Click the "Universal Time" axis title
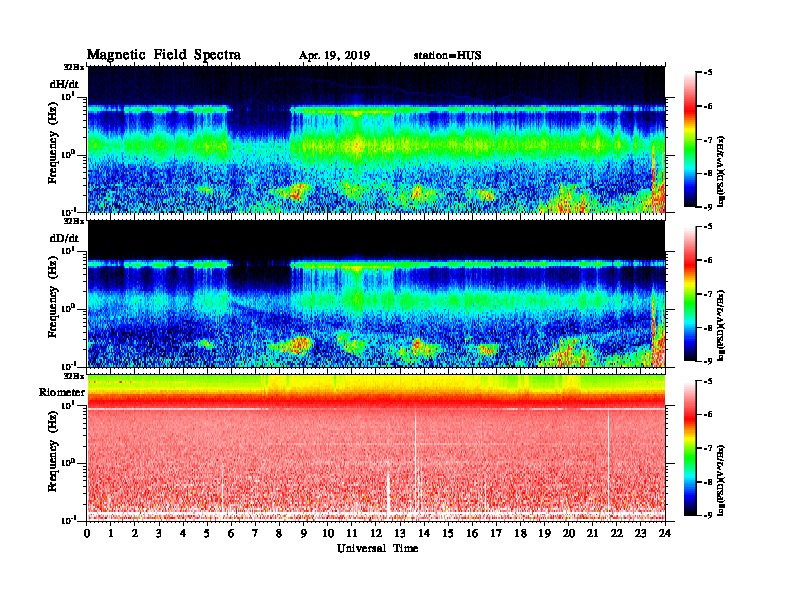This screenshot has width=792, height=612. 377,548
